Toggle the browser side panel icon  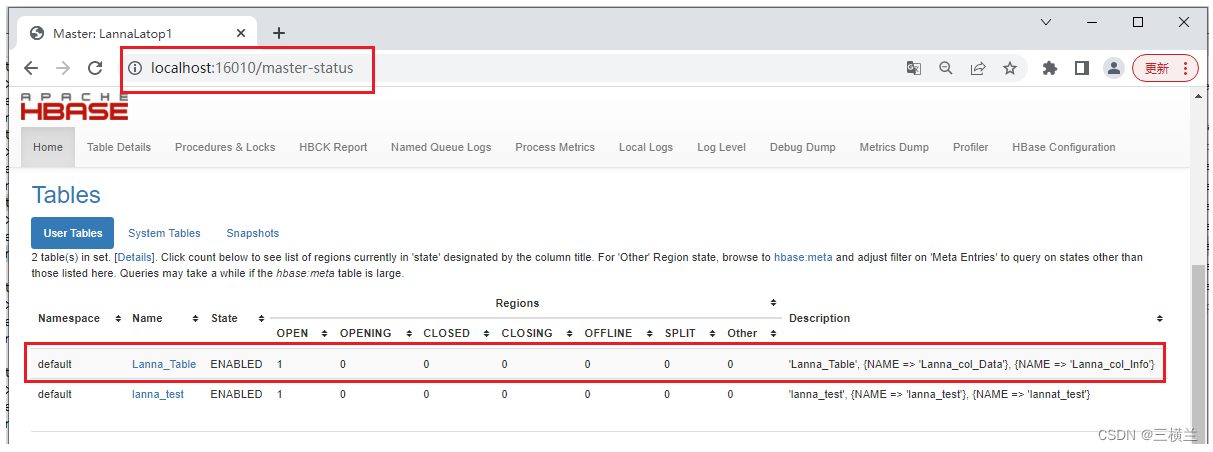click(1081, 68)
